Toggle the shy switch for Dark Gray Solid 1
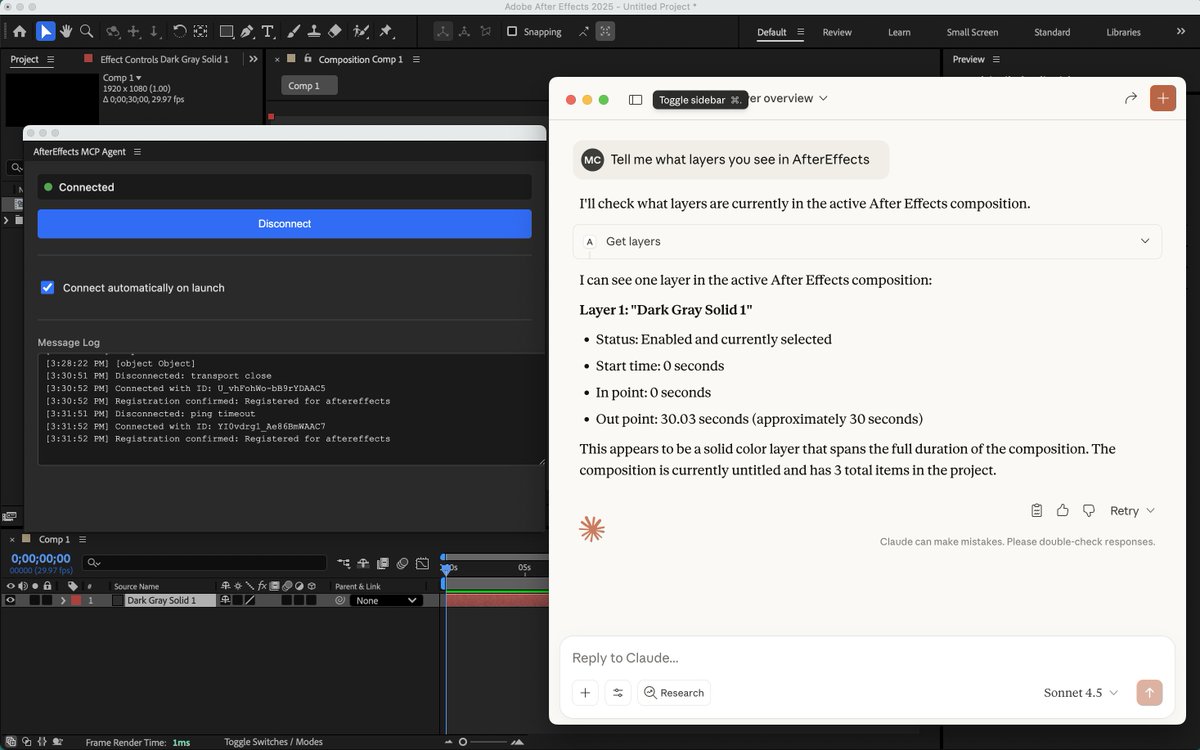1200x750 pixels. (225, 601)
